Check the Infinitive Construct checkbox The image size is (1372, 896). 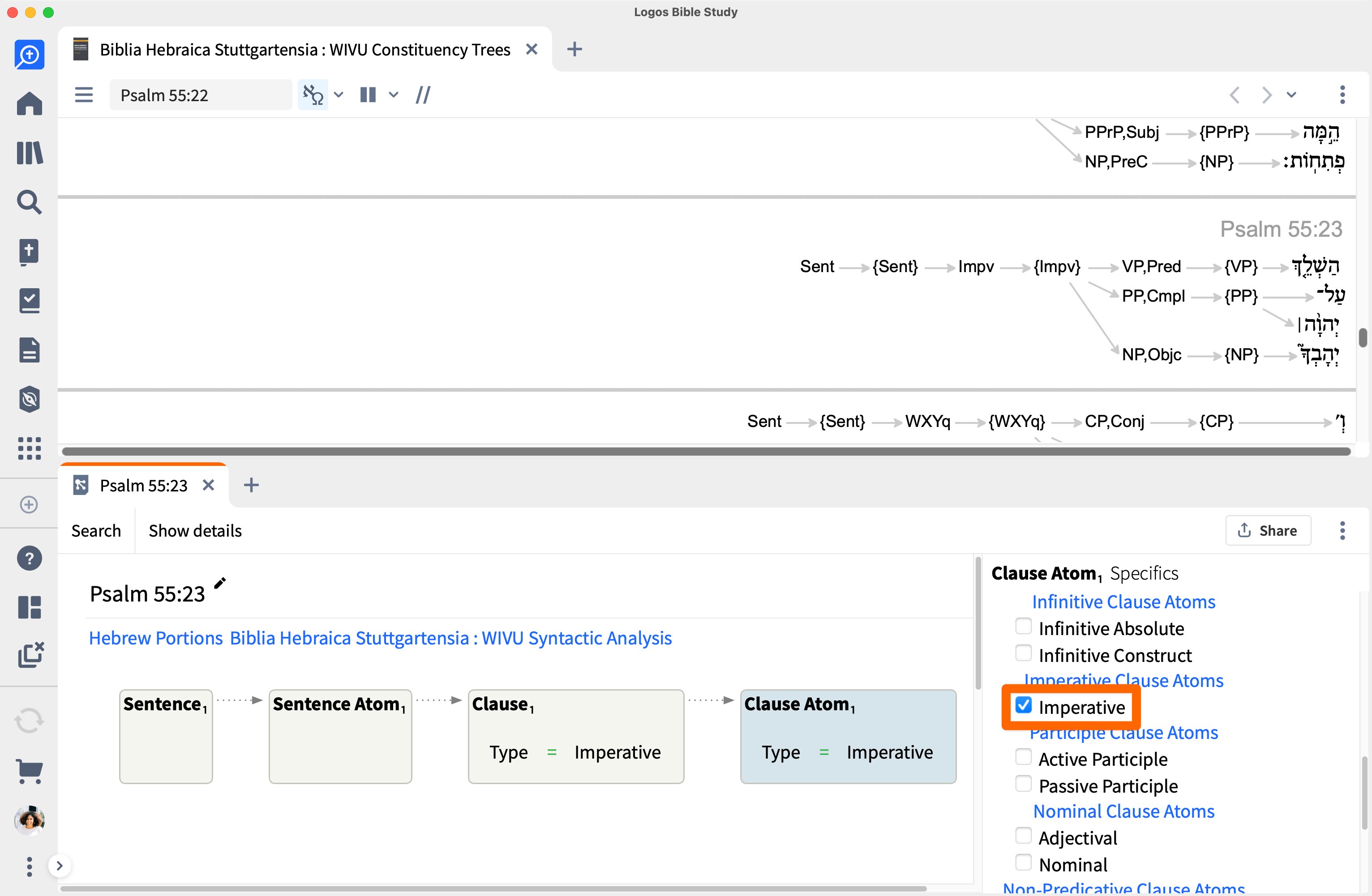pos(1023,653)
